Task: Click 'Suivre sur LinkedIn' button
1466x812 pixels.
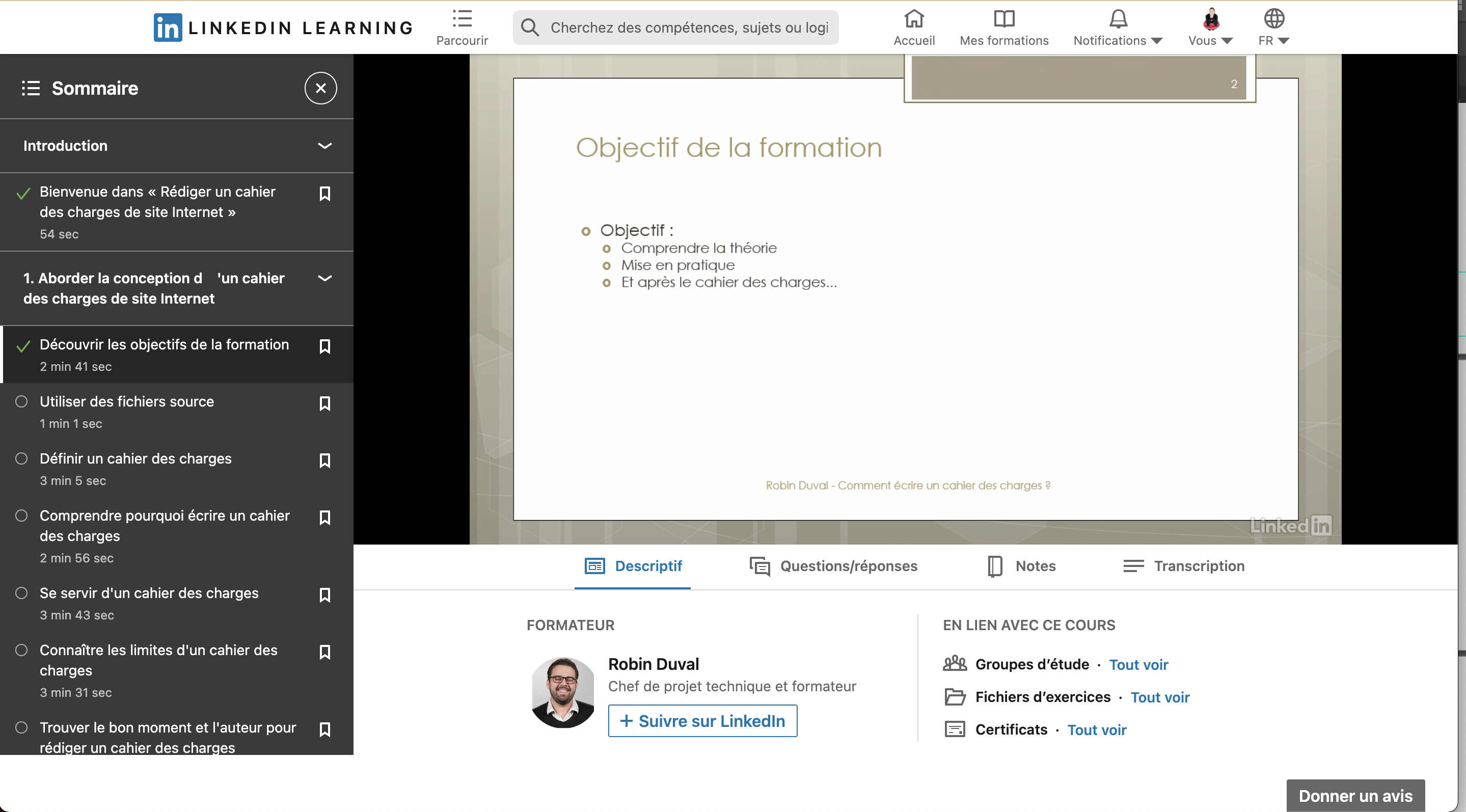Action: [702, 721]
